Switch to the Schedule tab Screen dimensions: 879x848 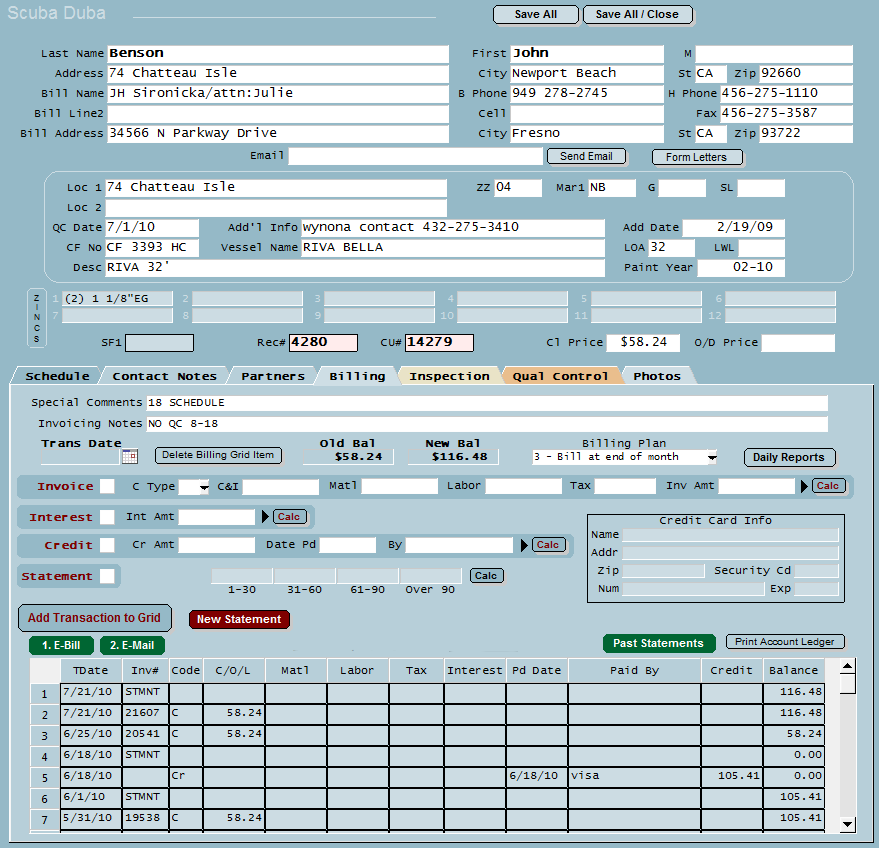[57, 376]
